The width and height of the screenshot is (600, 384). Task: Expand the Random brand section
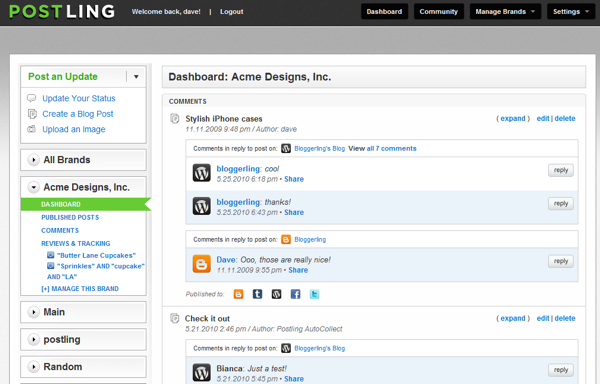click(34, 367)
